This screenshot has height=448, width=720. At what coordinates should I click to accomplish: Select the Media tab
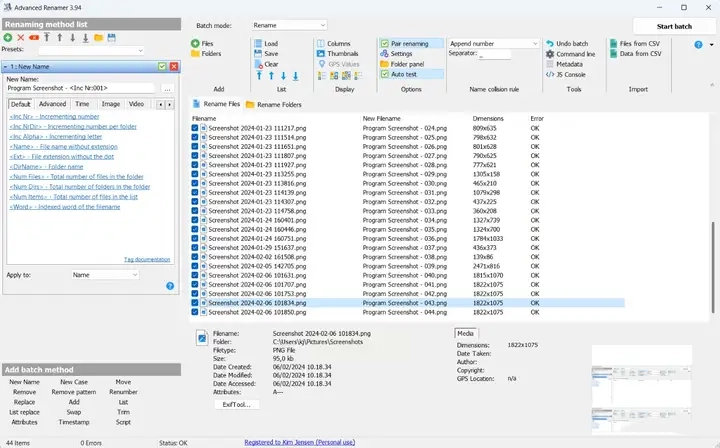click(x=465, y=333)
